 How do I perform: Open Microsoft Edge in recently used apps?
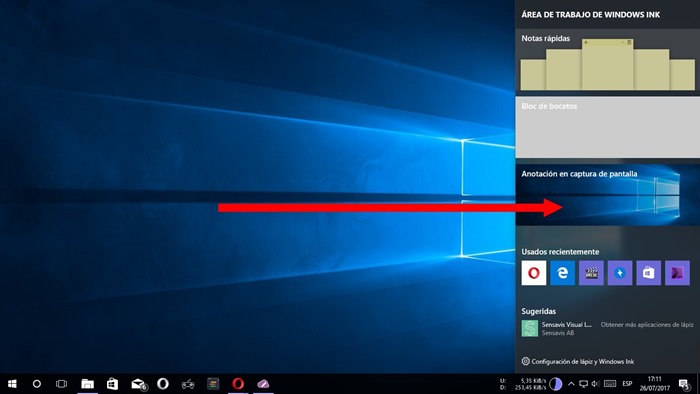[x=562, y=273]
